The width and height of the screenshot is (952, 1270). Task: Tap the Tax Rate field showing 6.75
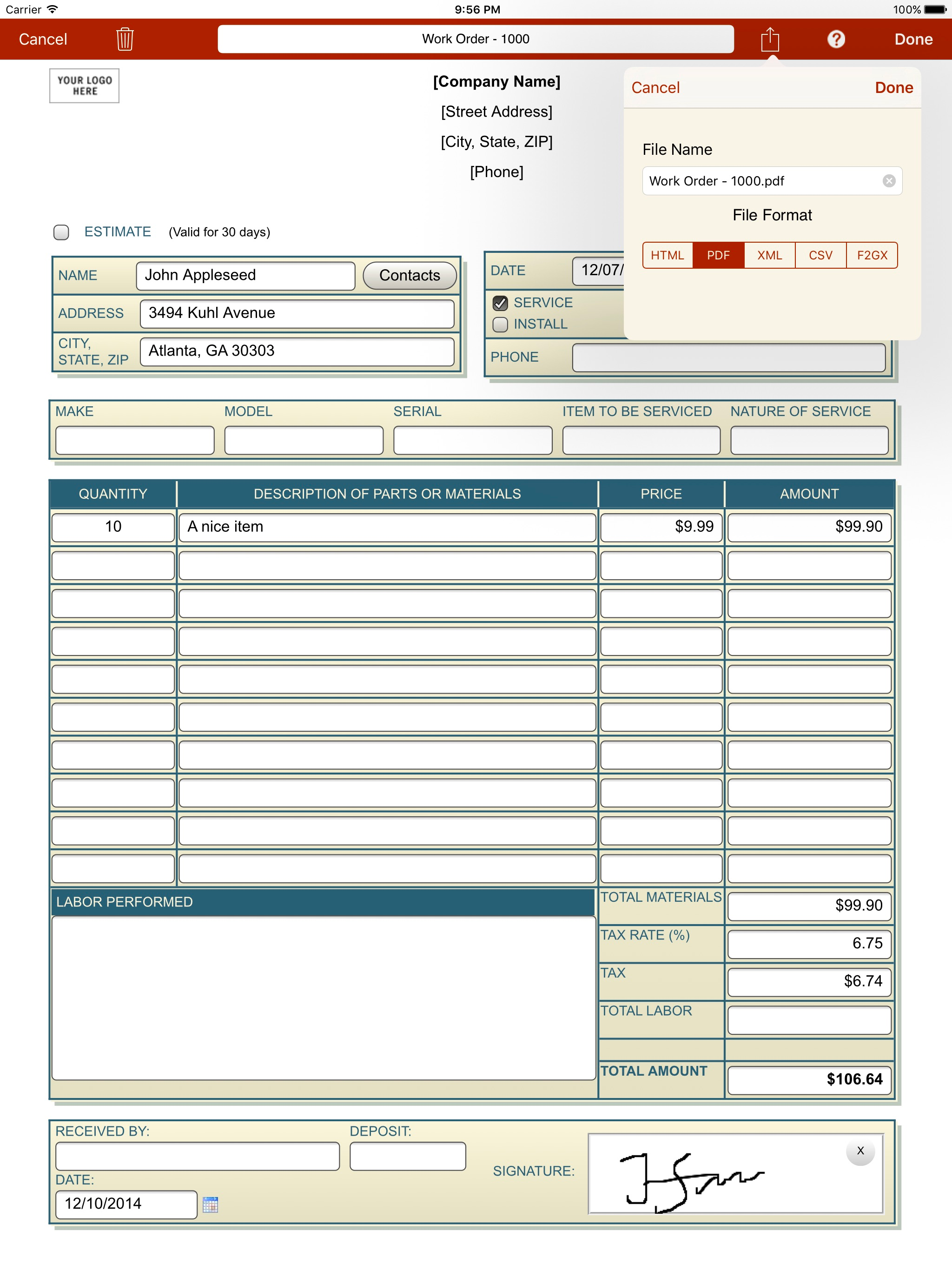(x=808, y=943)
